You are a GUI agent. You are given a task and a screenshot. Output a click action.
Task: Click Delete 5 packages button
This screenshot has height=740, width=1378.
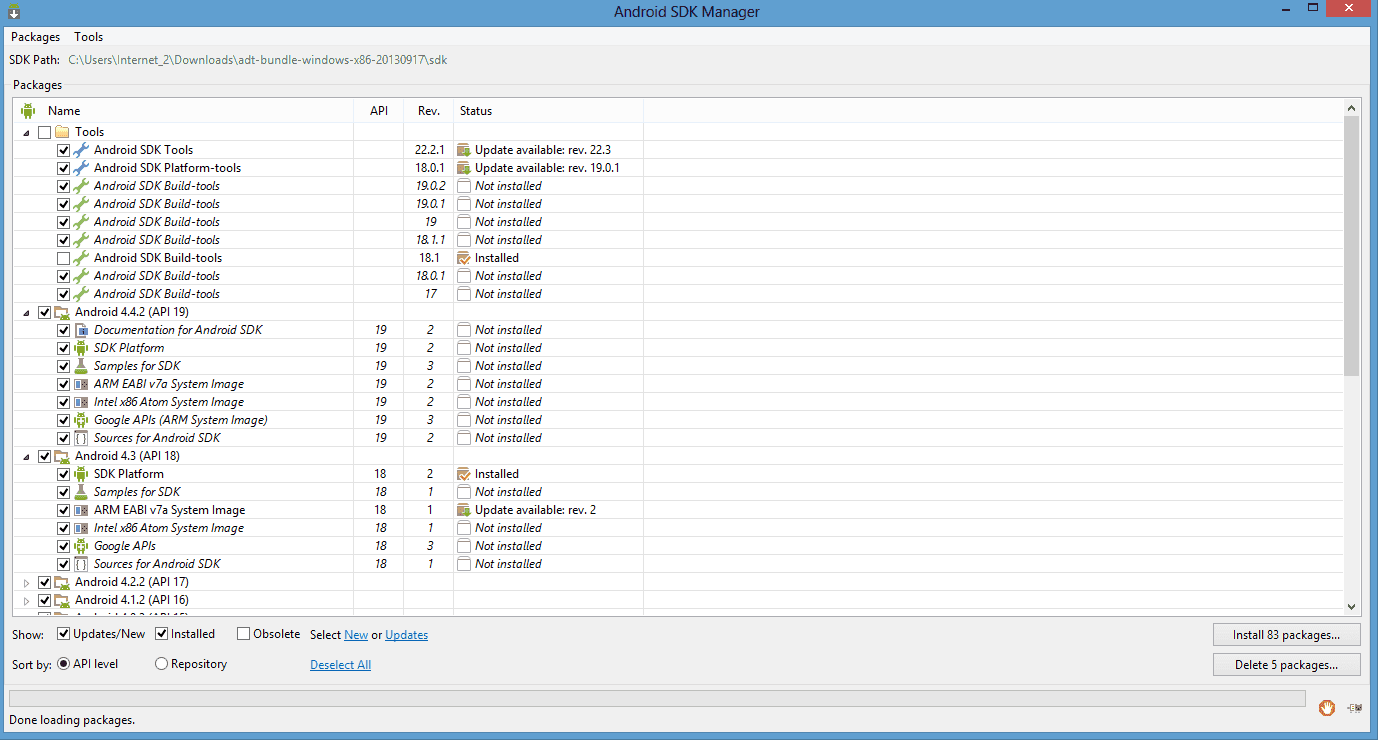coord(1286,665)
